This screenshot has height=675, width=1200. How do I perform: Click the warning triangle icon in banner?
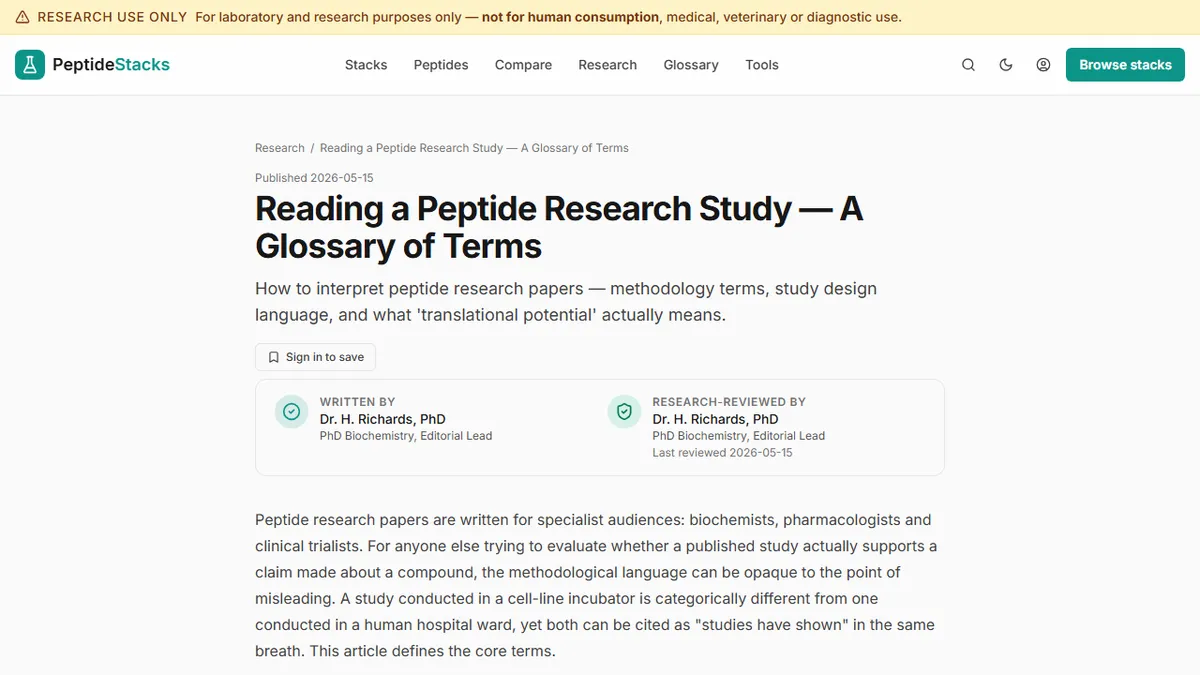click(x=22, y=17)
